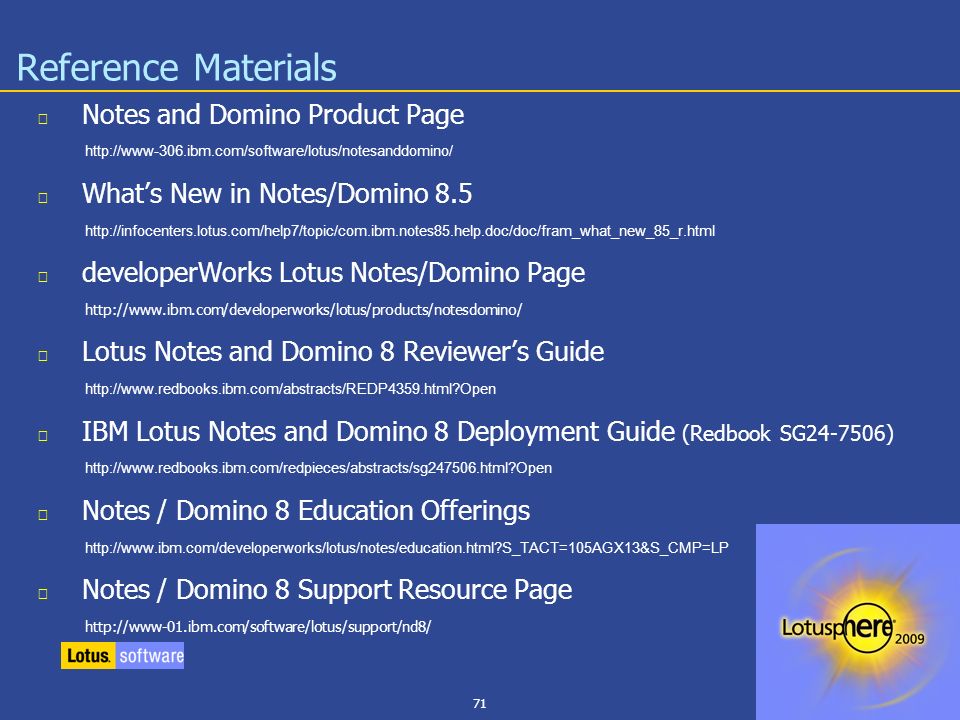Open the REDP4359 redbooks abstract link
960x720 pixels.
(290, 389)
